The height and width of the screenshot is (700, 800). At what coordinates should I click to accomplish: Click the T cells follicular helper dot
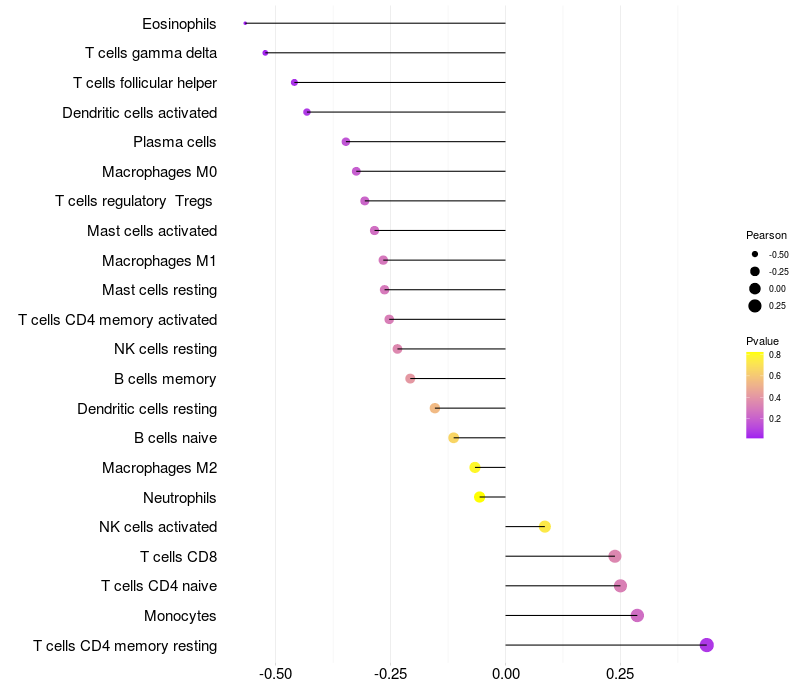click(x=294, y=83)
